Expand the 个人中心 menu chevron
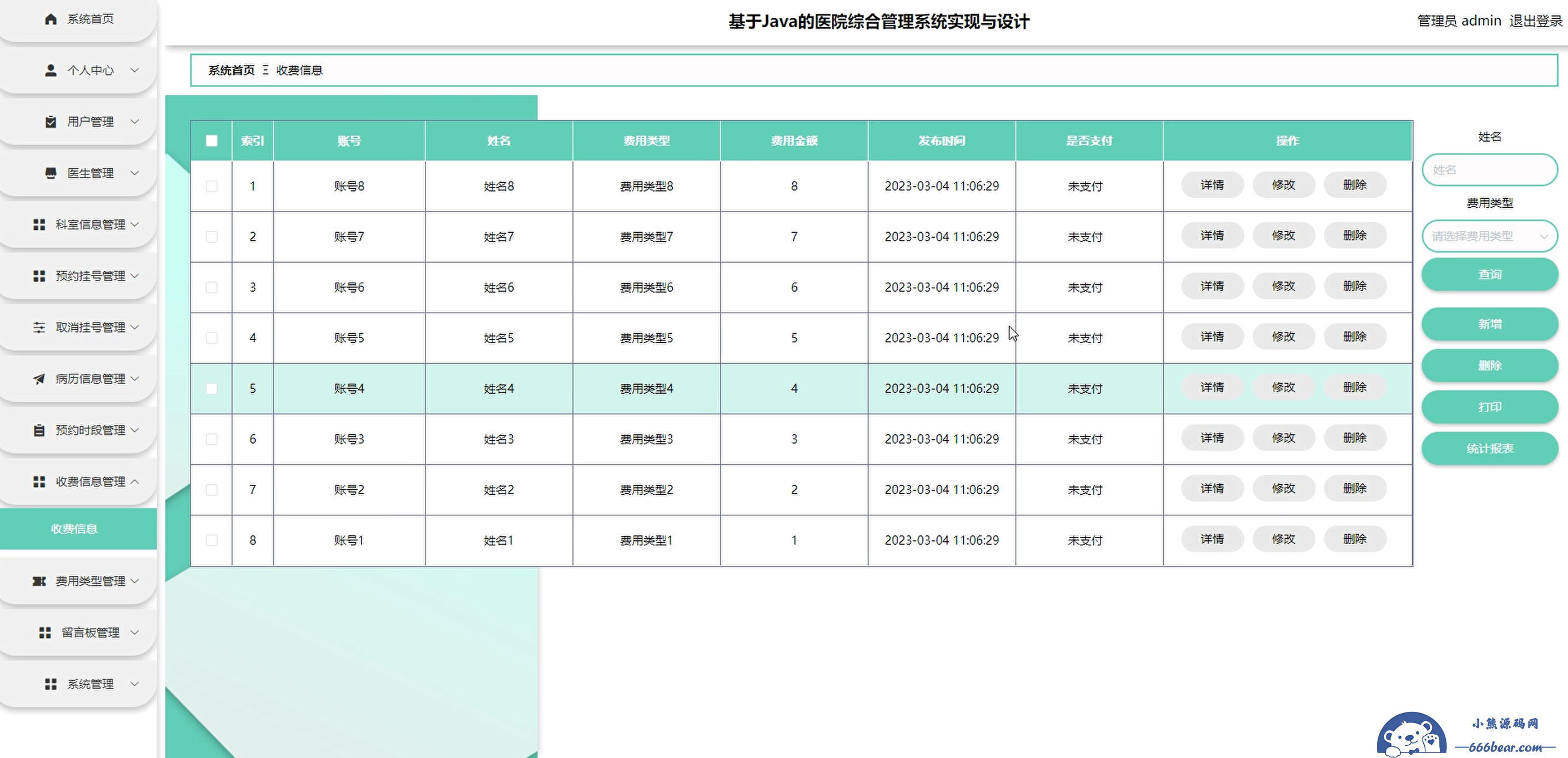The width and height of the screenshot is (1568, 758). click(134, 70)
